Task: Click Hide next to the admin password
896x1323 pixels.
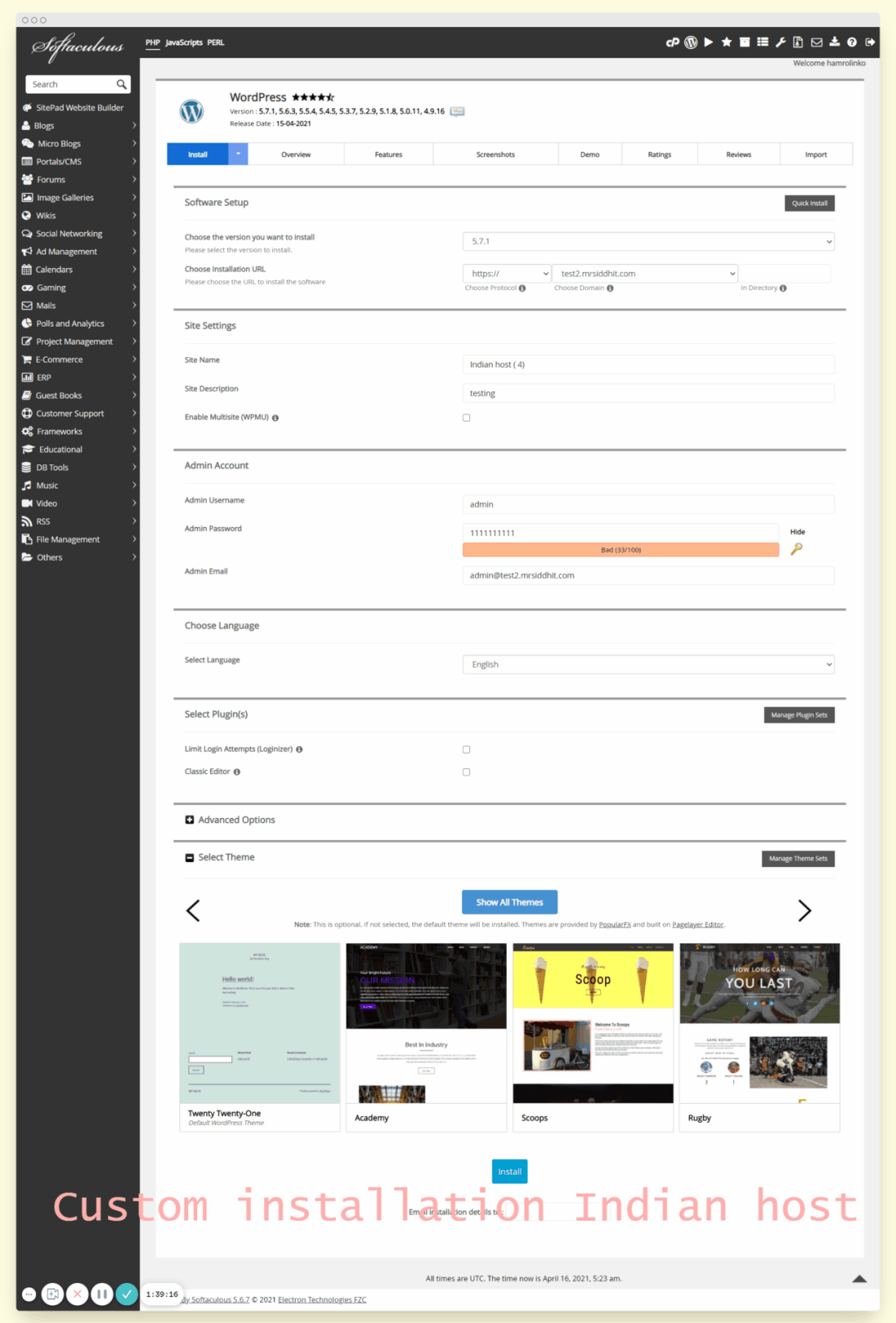Action: pos(797,532)
